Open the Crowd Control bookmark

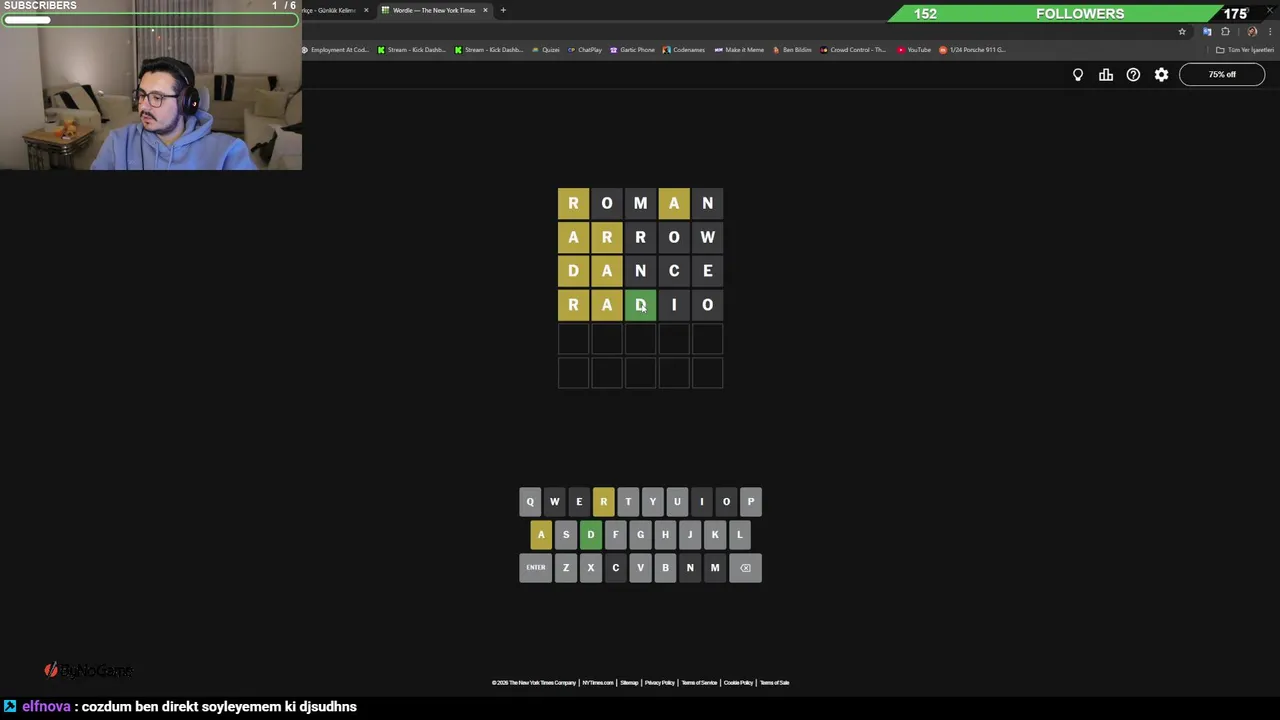853,50
